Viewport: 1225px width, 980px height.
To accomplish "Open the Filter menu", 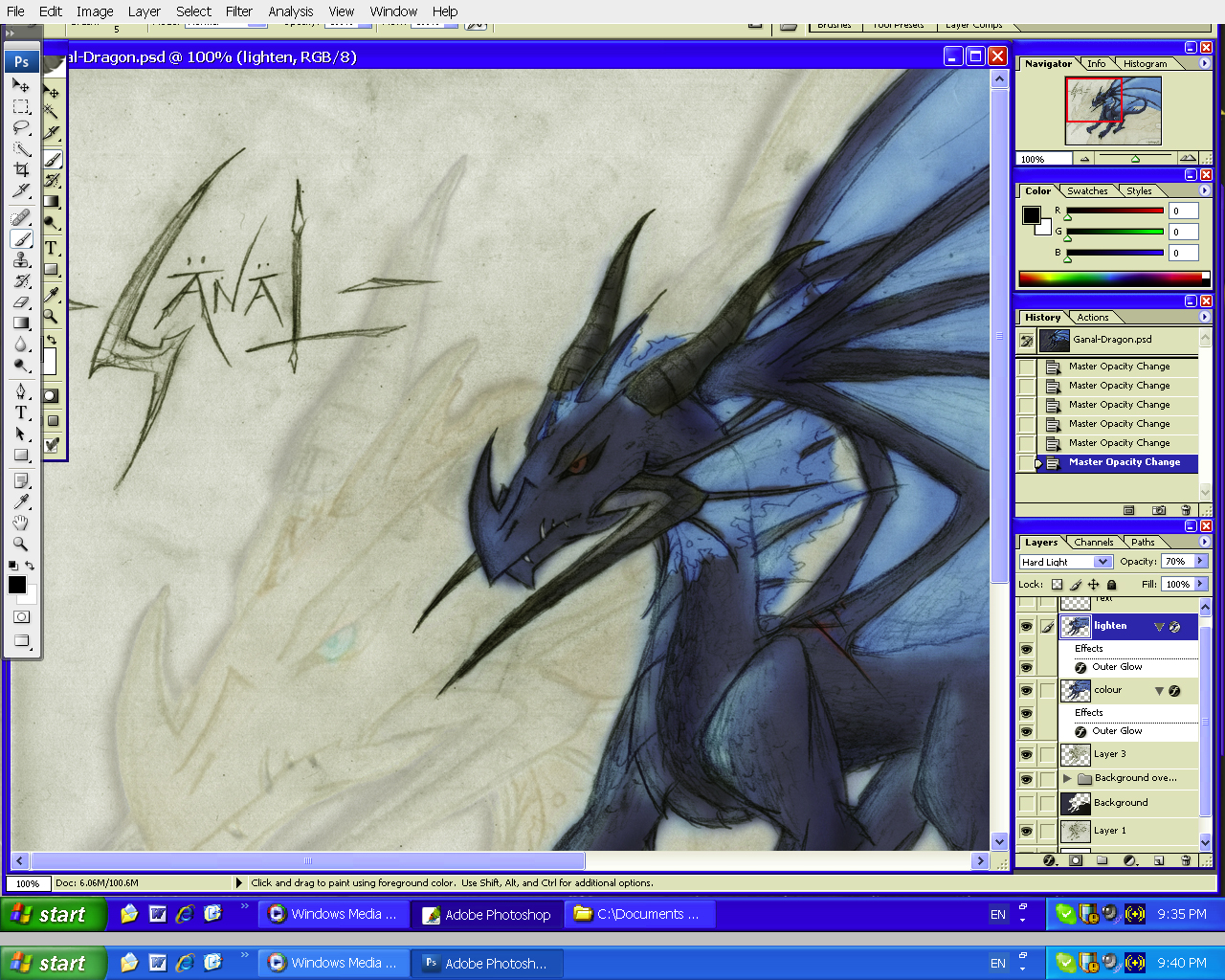I will click(x=239, y=11).
